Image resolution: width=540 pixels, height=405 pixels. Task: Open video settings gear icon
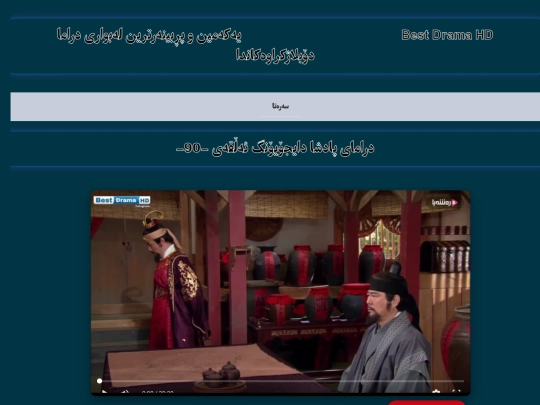[436, 392]
